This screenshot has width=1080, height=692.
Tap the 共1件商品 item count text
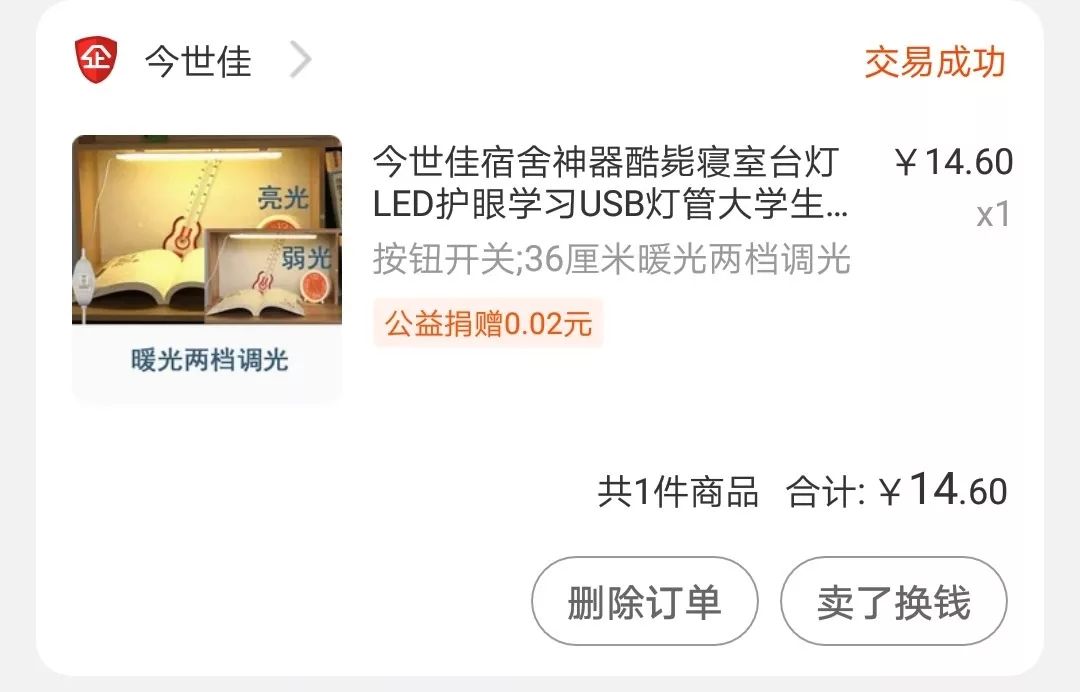(x=678, y=492)
